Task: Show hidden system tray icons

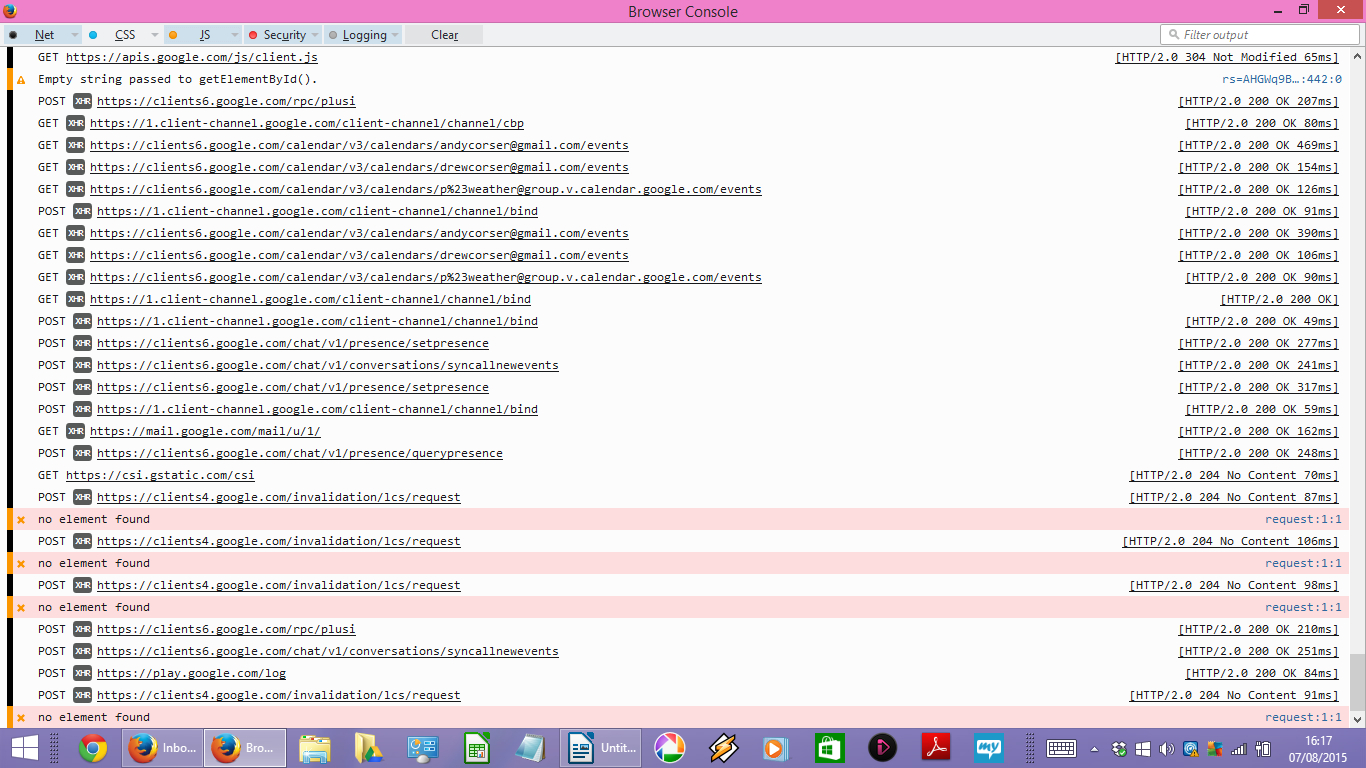Action: (1095, 748)
